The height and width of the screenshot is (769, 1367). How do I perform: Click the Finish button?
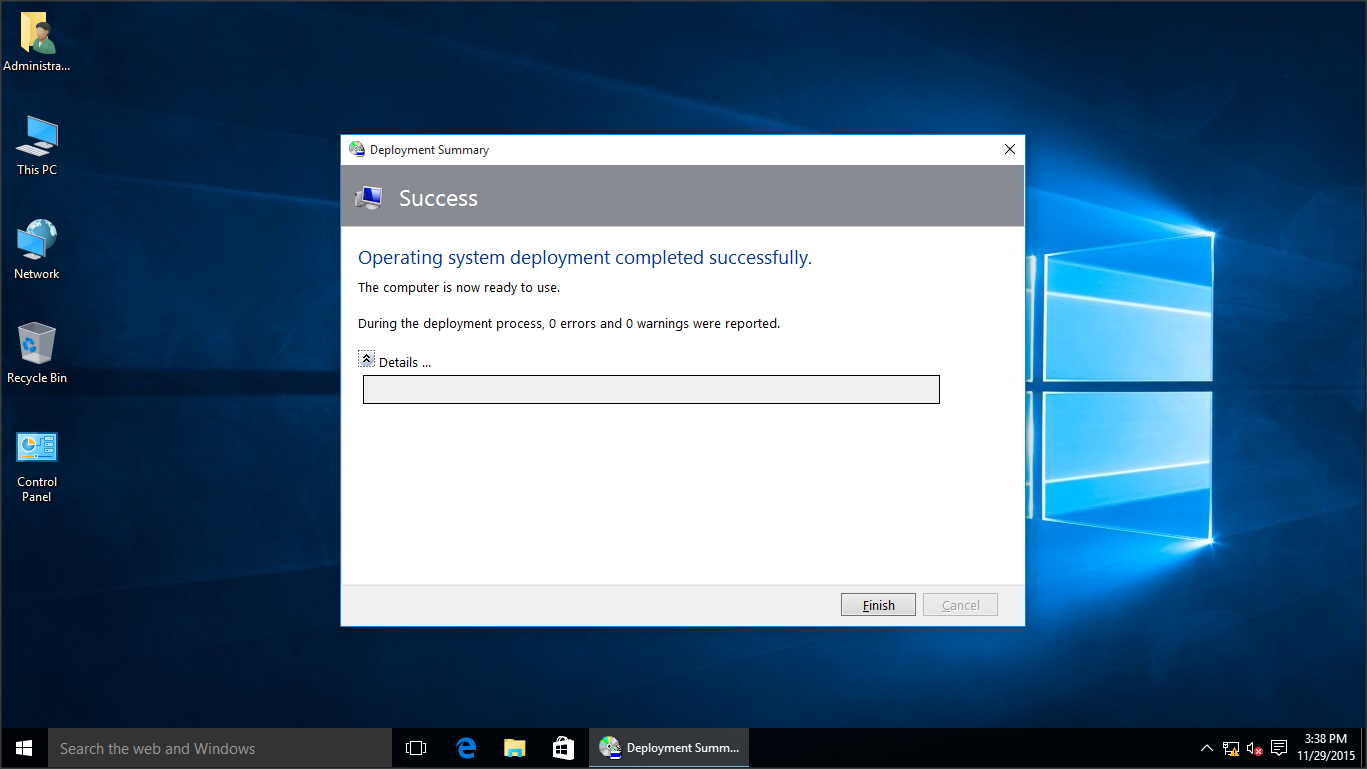coord(878,605)
